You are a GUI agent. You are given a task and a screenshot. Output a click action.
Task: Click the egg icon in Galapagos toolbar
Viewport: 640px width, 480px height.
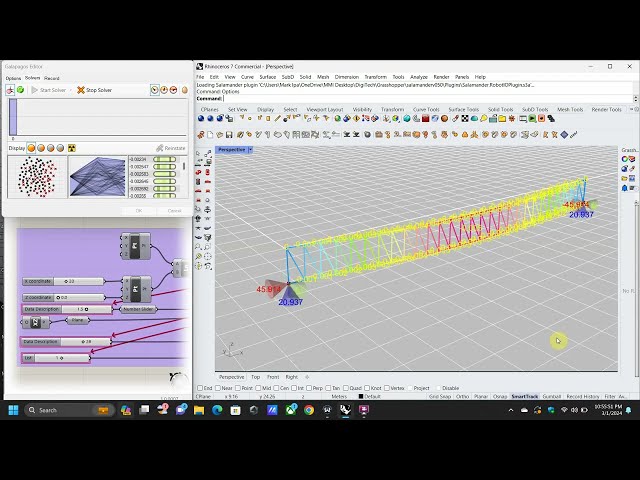coord(184,90)
